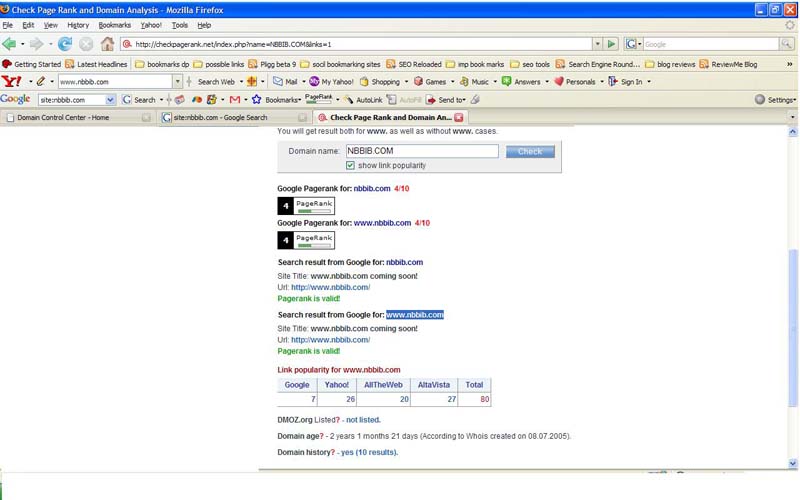Screen dimensions: 800x500
Task: Open Yahoo Personals toolbar button
Action: click(x=575, y=82)
